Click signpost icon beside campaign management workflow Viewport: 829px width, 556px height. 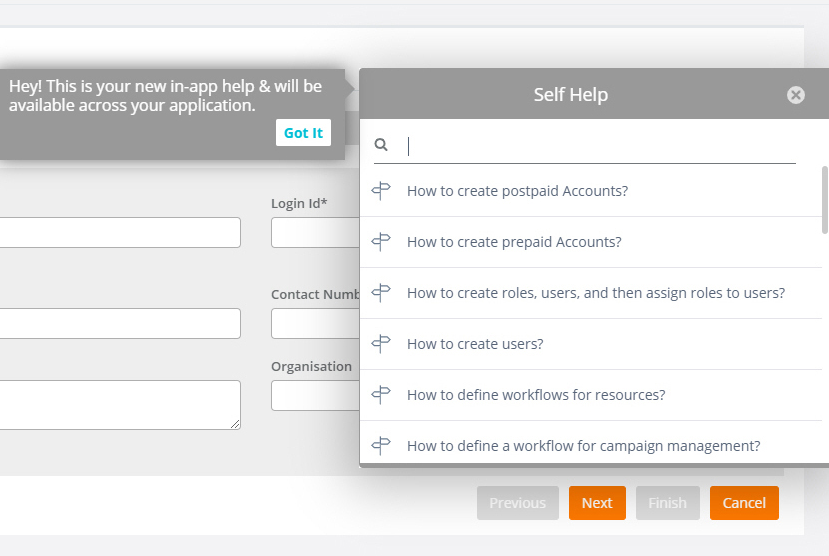coord(381,446)
